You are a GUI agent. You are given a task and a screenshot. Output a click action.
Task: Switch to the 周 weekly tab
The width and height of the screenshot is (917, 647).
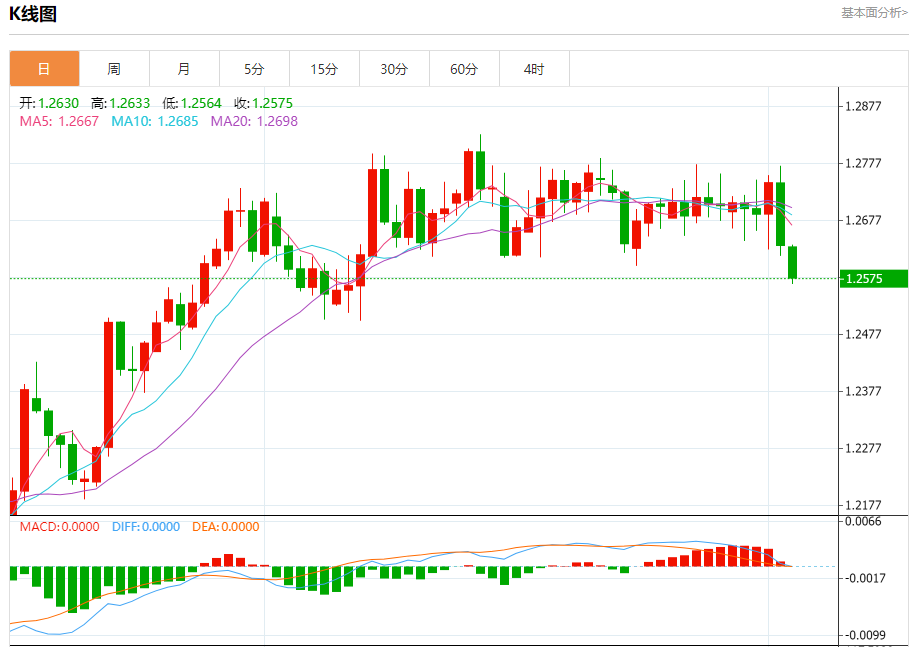(114, 69)
